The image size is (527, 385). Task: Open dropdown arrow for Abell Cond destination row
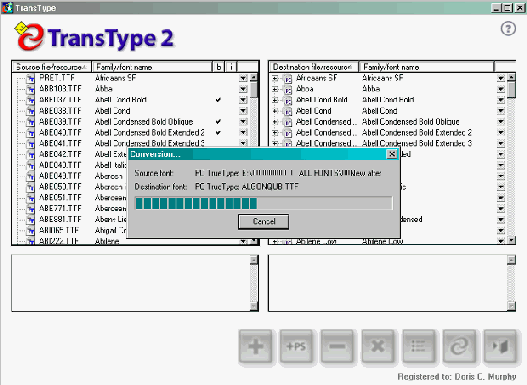501,111
